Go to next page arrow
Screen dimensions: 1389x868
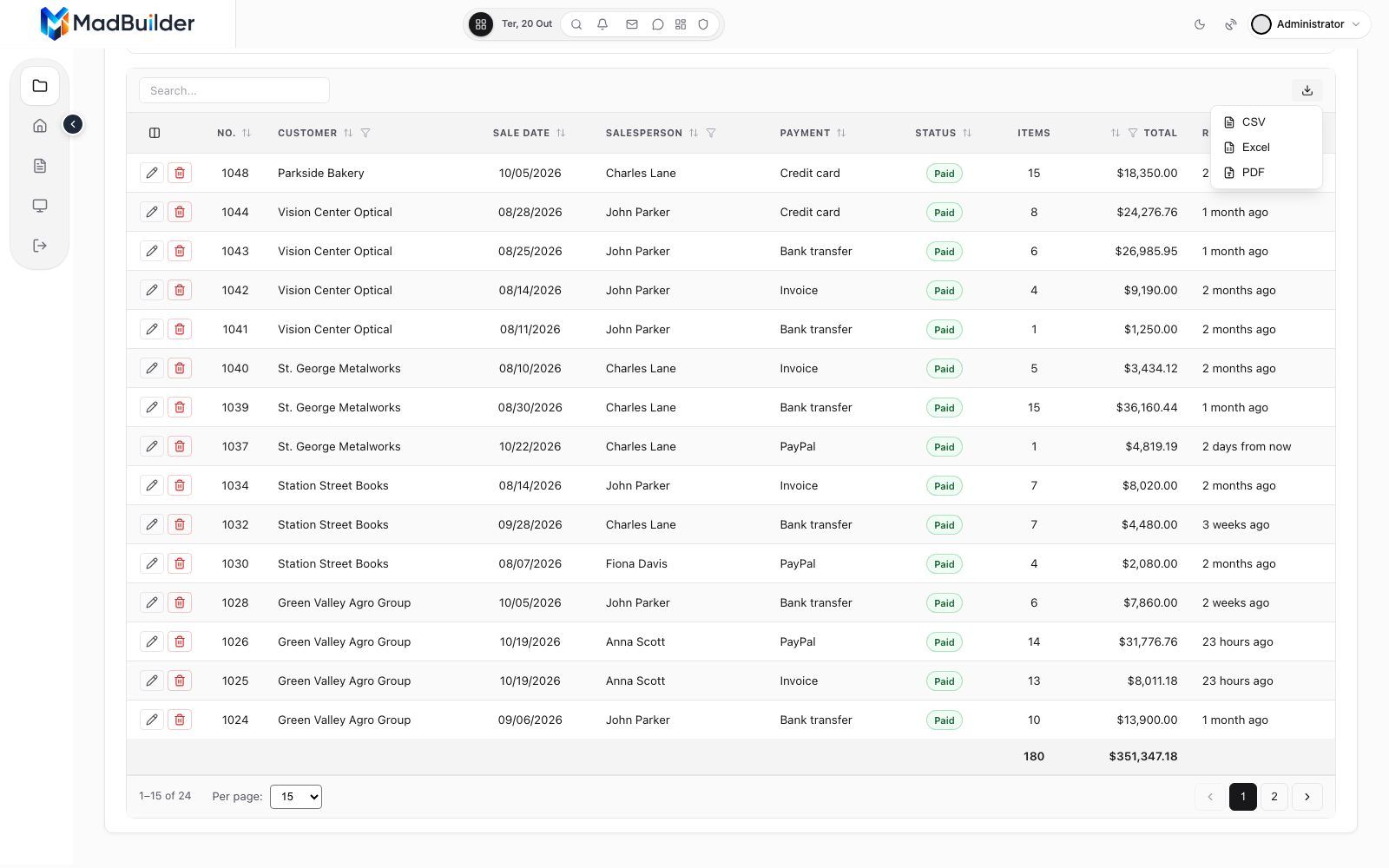(x=1307, y=797)
